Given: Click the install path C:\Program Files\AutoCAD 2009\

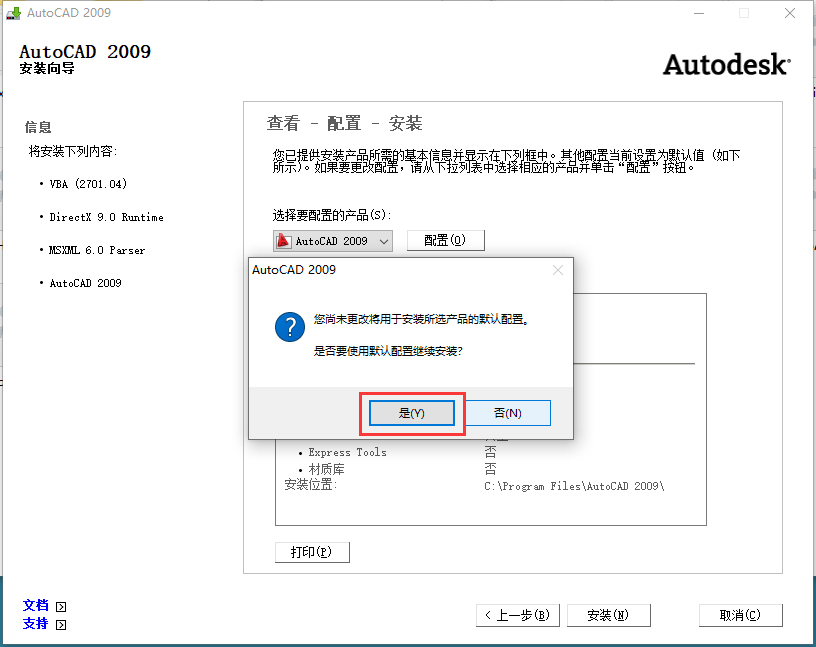Looking at the screenshot, I should (x=574, y=486).
